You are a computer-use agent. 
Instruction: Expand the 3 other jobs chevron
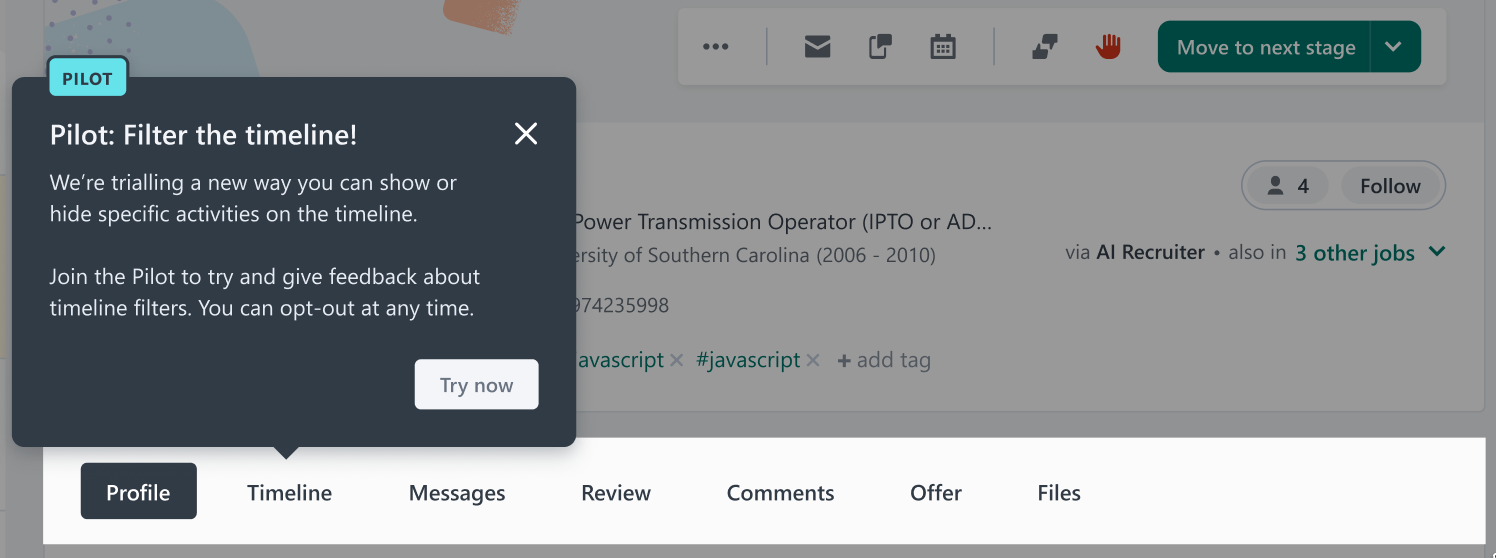point(1437,252)
